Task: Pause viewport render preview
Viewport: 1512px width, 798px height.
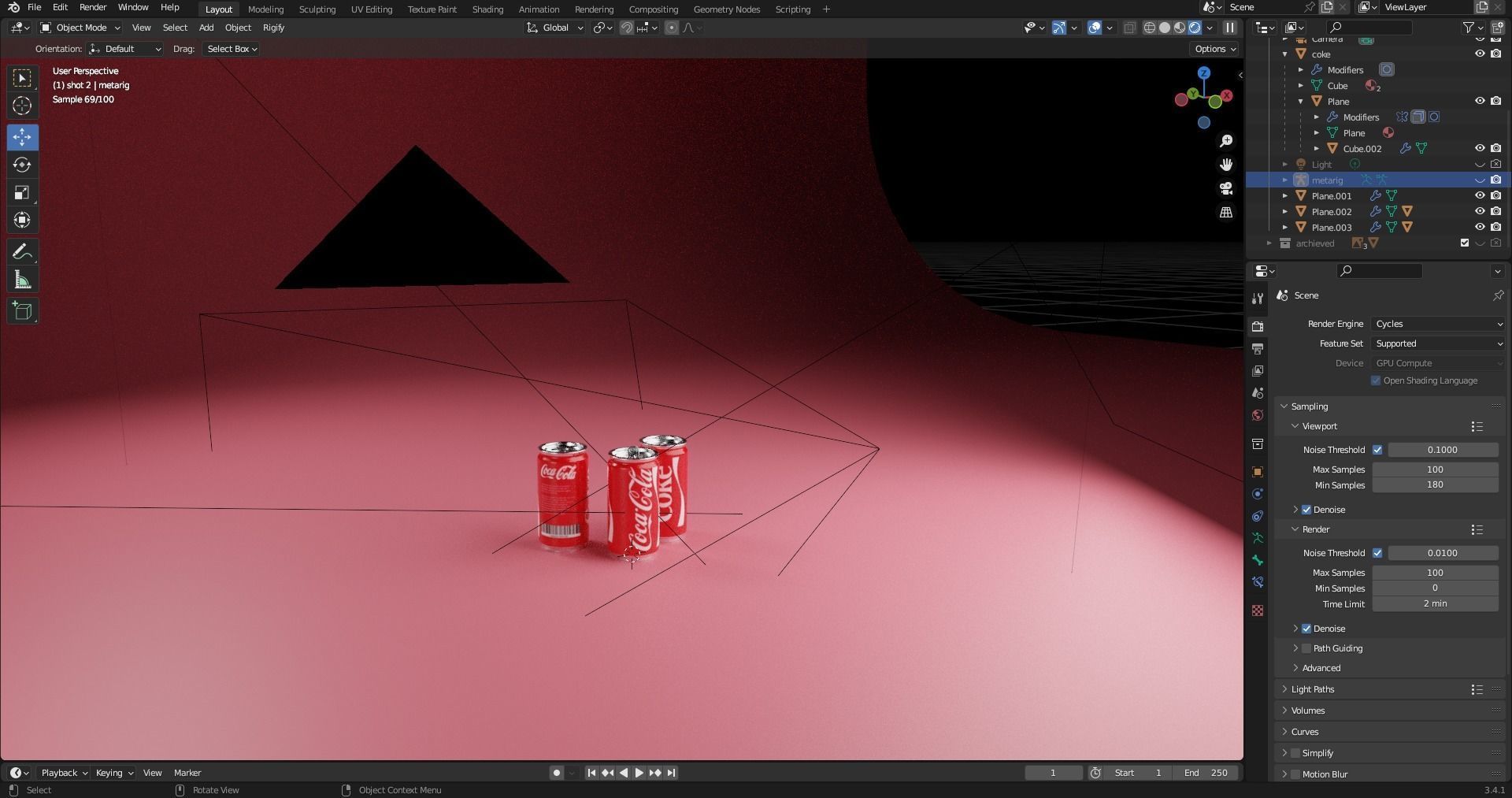Action: click(x=1229, y=28)
